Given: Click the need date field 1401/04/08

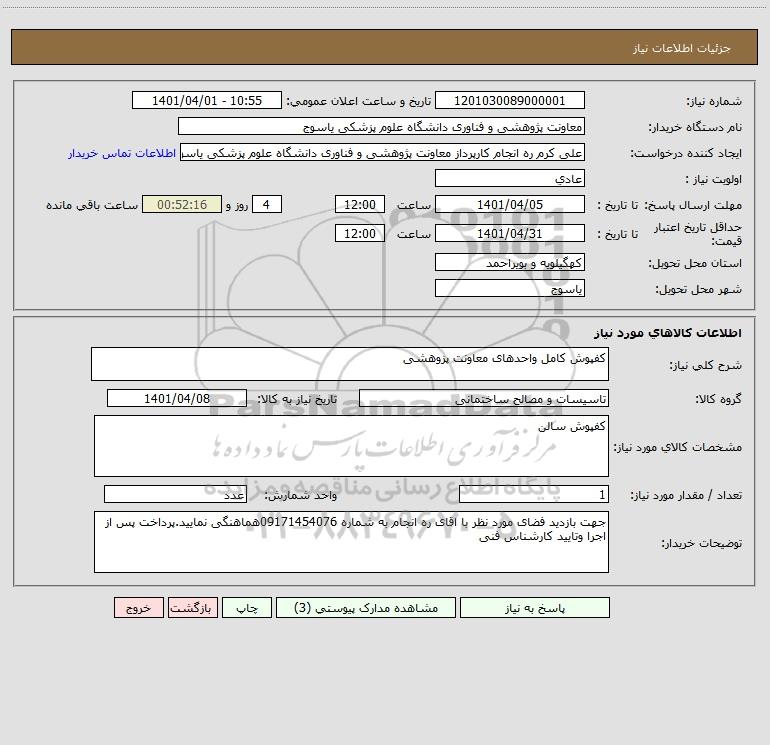Looking at the screenshot, I should coord(177,398).
